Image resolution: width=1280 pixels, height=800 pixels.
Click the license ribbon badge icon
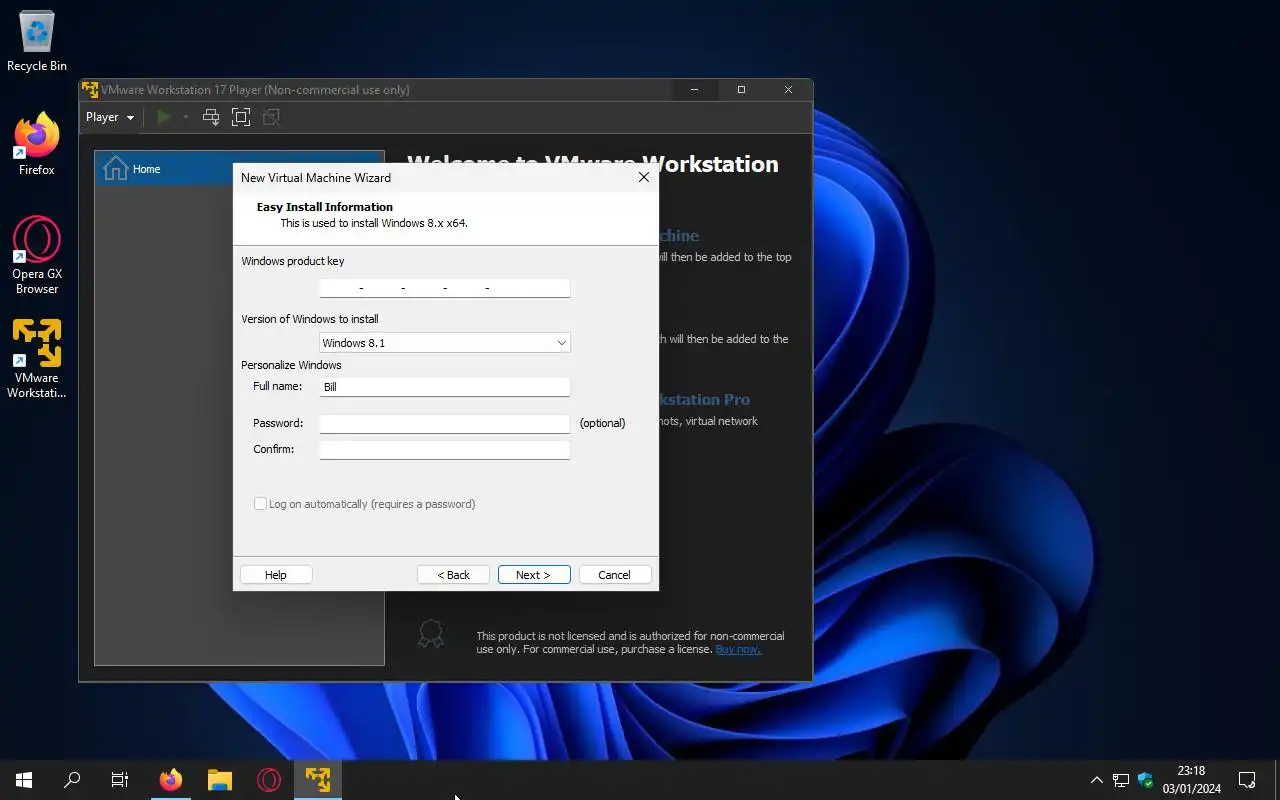pos(431,634)
